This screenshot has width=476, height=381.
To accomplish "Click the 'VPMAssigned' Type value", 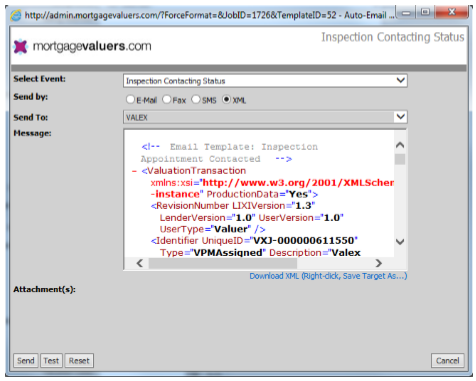I will pyautogui.click(x=228, y=253).
